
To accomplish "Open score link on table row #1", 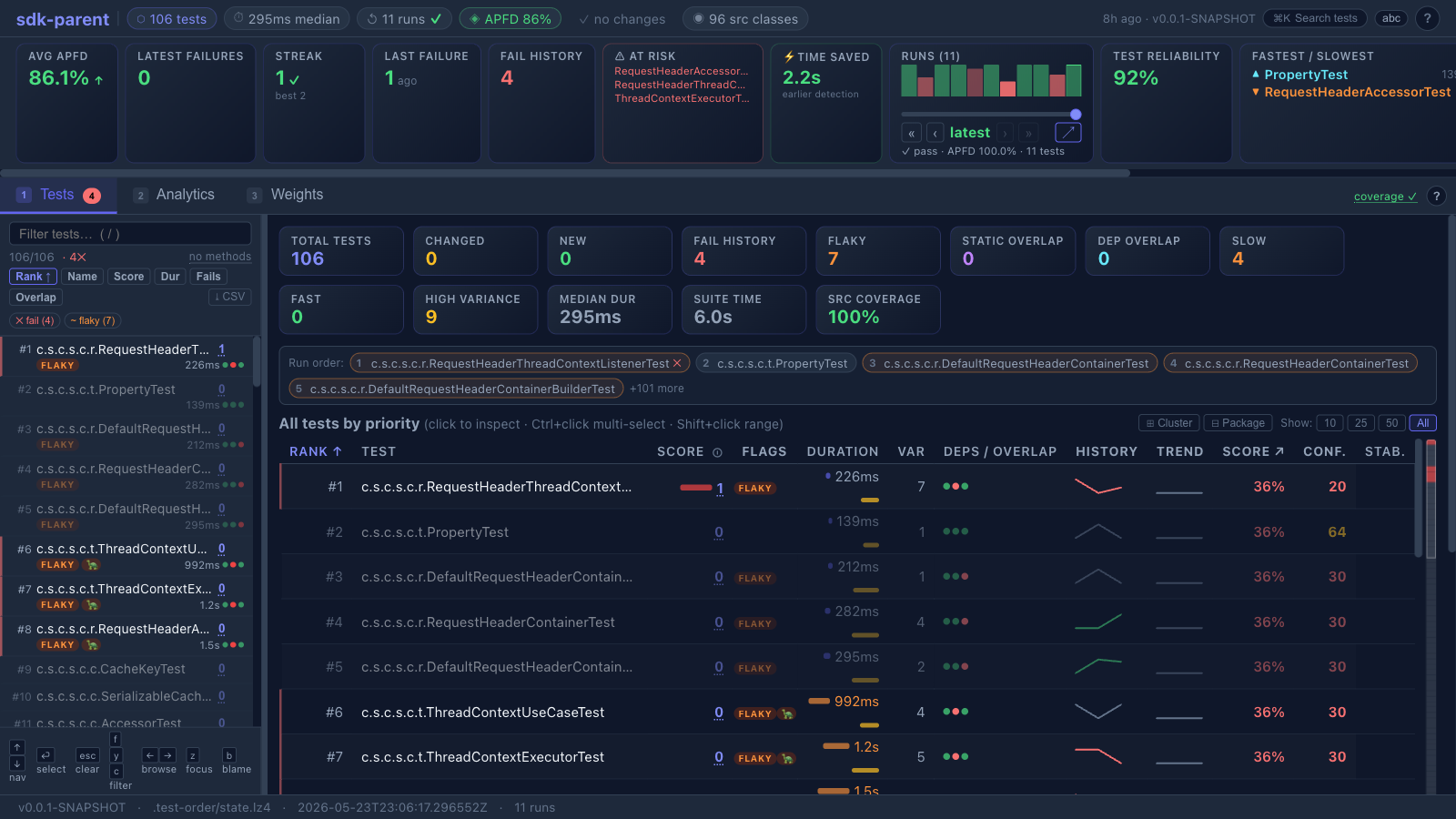I will [720, 489].
